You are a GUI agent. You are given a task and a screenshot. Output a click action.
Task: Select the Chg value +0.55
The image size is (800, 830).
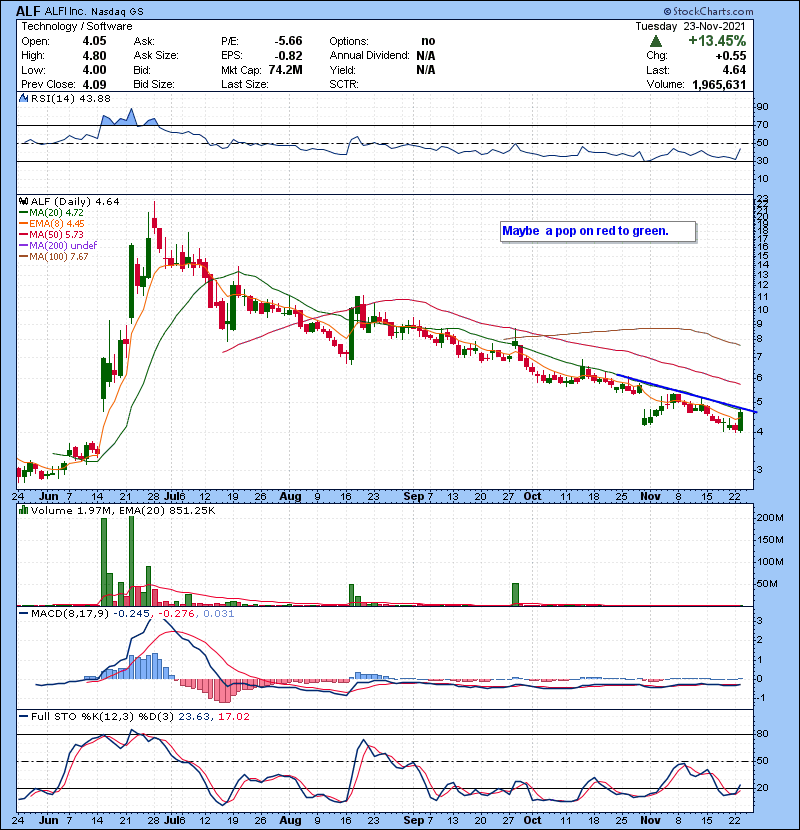(731, 56)
